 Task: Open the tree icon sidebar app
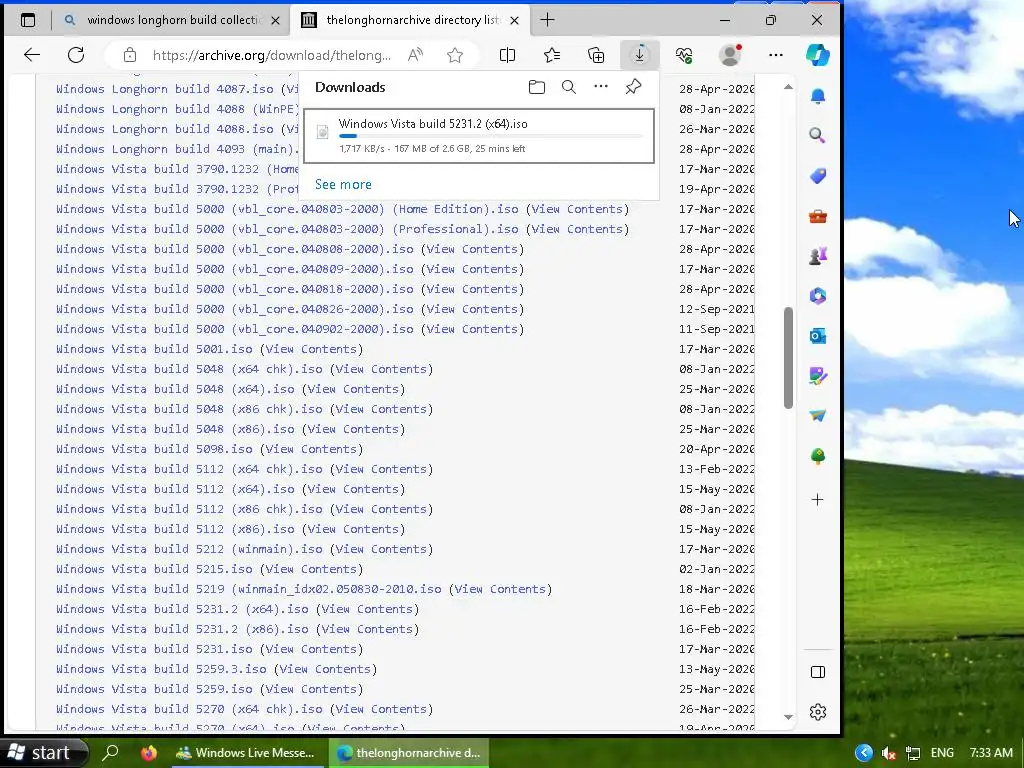pos(818,456)
